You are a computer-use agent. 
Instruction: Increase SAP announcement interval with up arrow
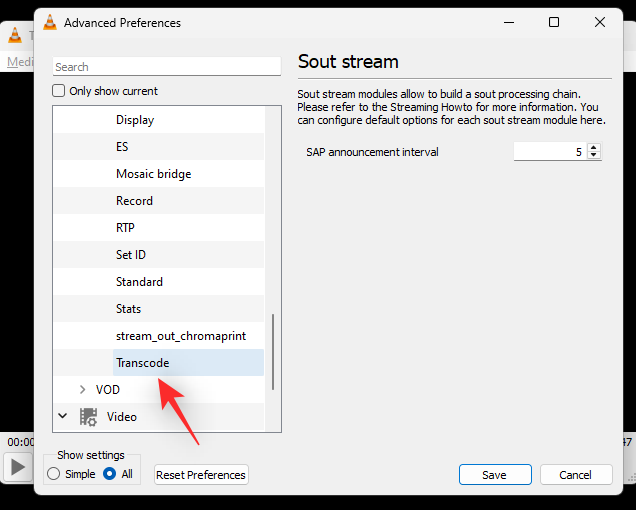(x=594, y=148)
